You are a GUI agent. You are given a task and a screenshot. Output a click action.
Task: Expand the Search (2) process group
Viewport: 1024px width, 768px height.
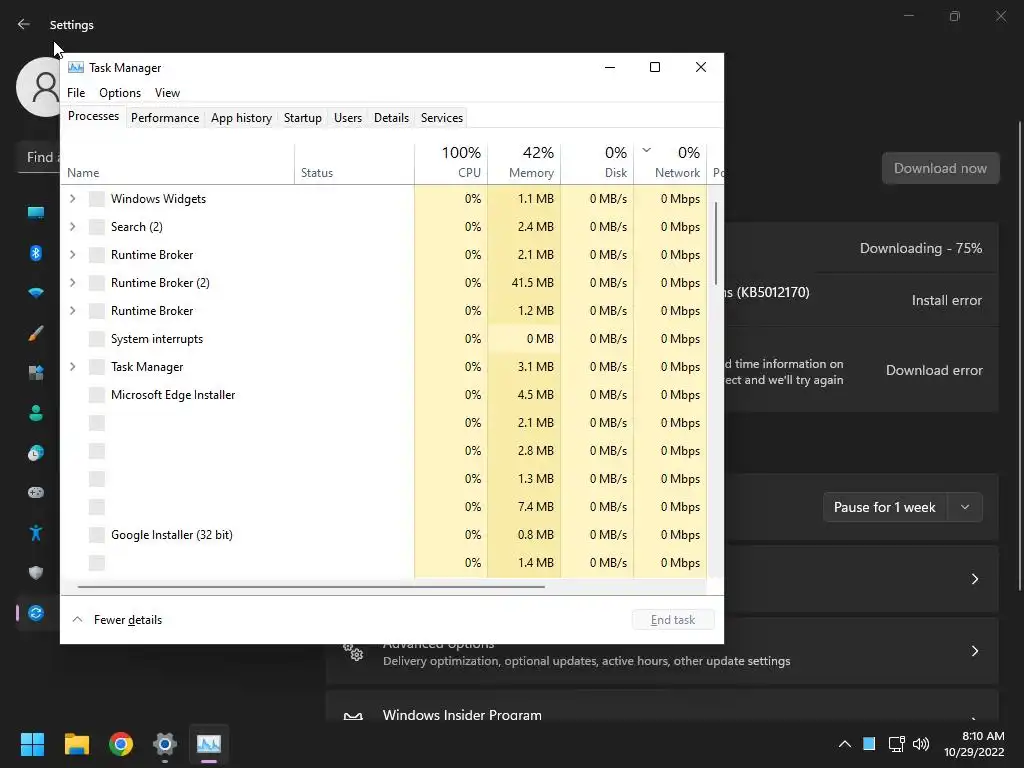pyautogui.click(x=72, y=227)
